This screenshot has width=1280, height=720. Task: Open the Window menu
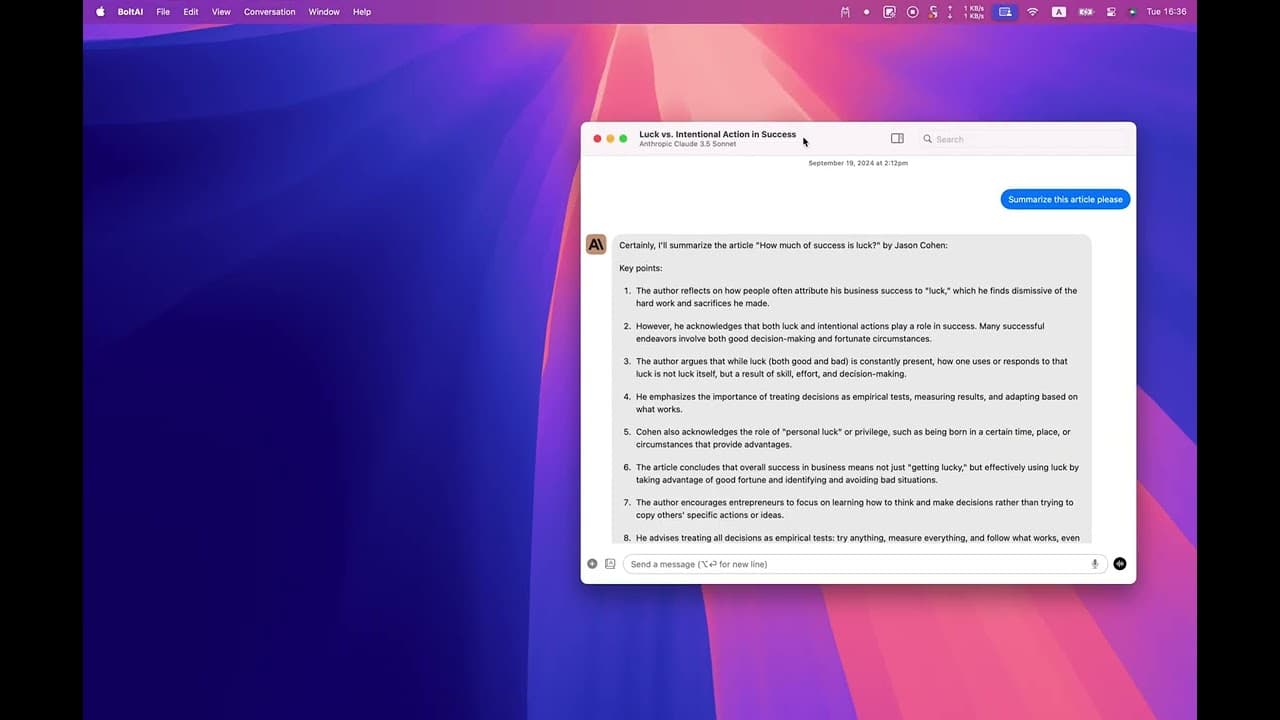[324, 12]
